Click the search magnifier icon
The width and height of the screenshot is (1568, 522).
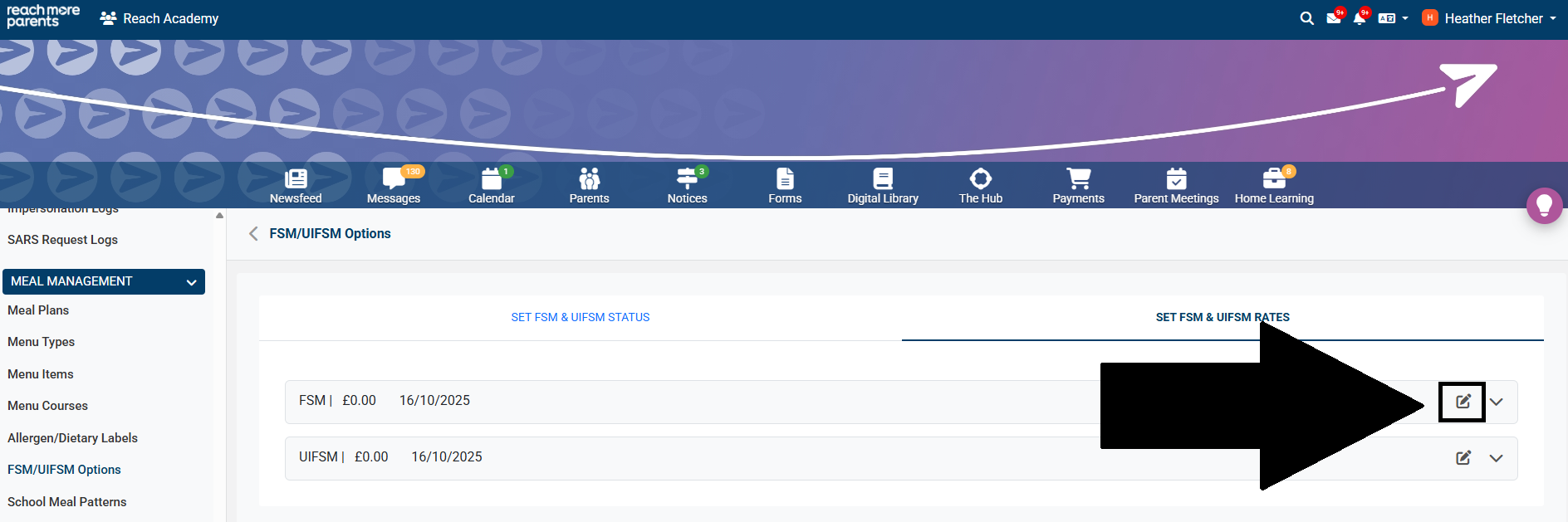click(1306, 18)
